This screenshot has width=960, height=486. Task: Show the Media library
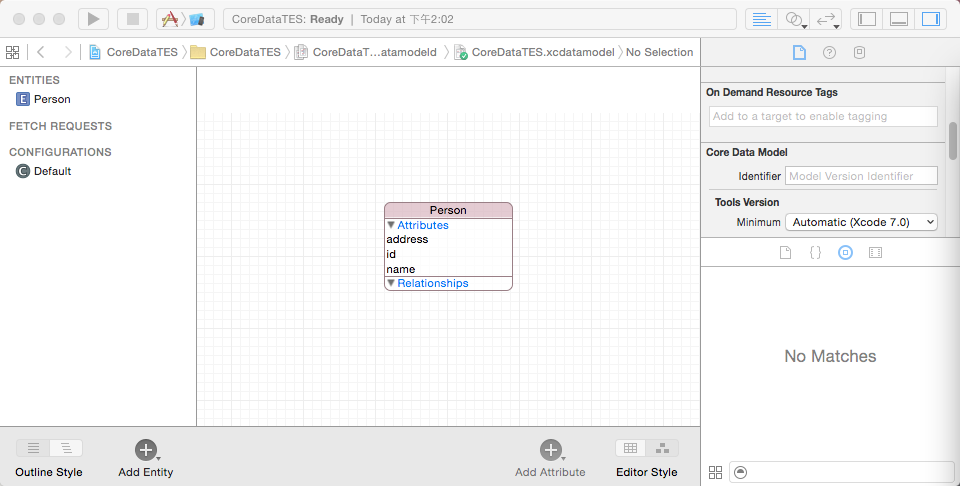(876, 252)
